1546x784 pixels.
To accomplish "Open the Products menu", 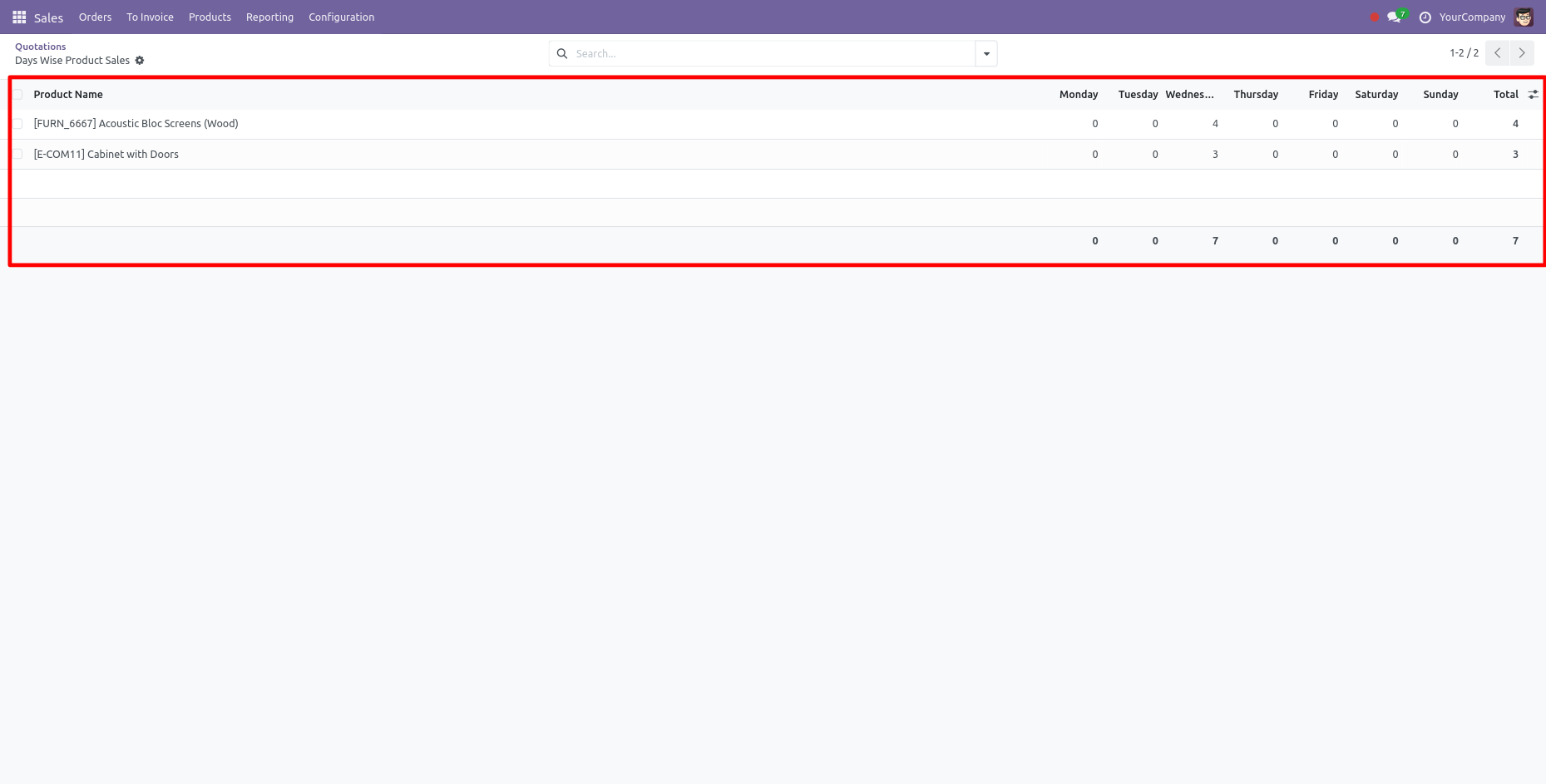I will [x=210, y=17].
